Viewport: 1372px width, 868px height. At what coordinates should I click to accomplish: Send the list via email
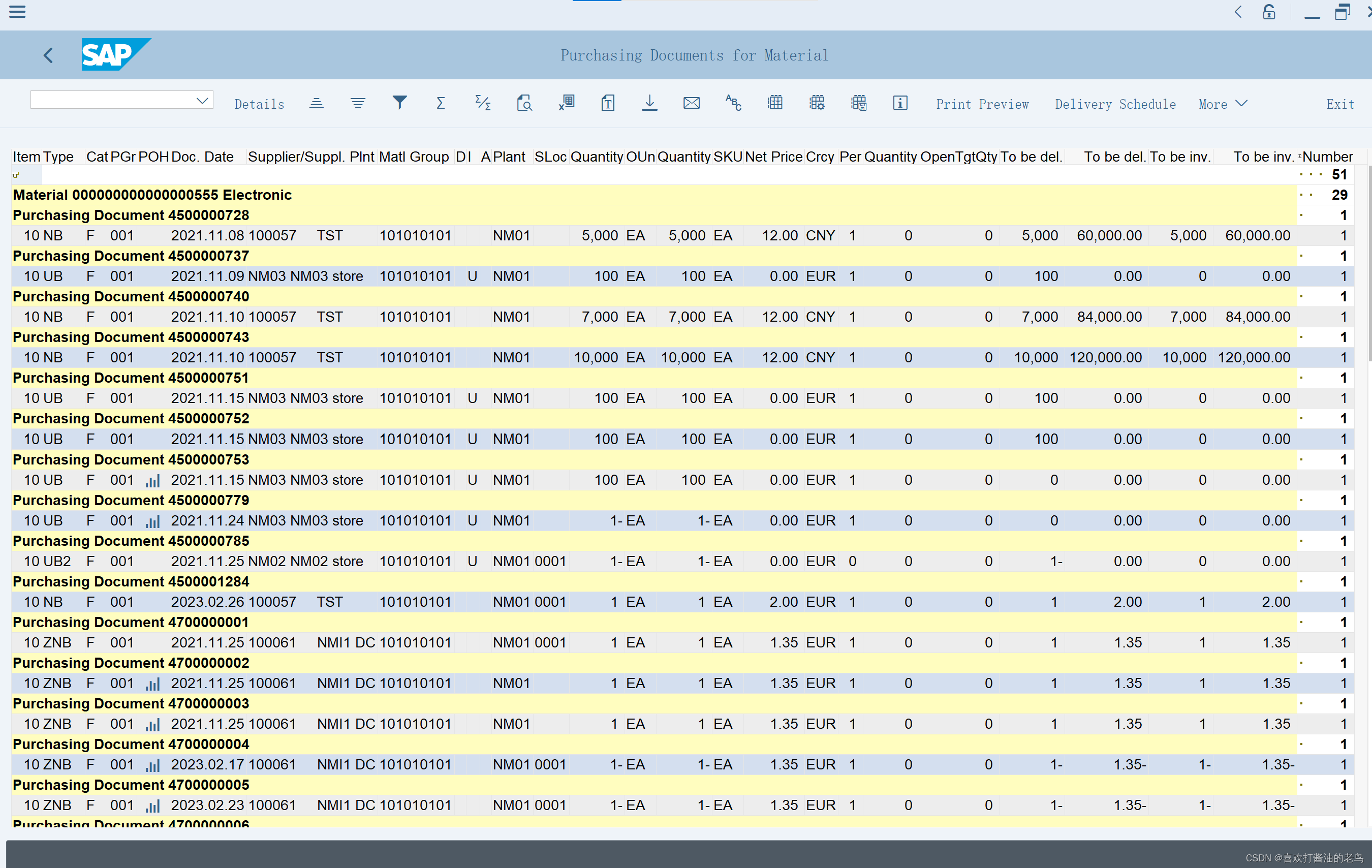click(x=691, y=103)
